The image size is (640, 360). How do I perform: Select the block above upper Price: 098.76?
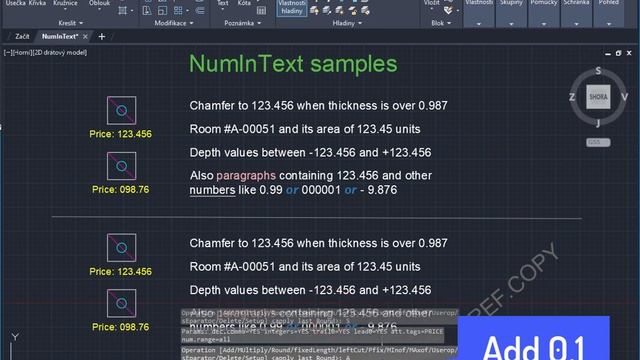point(122,166)
